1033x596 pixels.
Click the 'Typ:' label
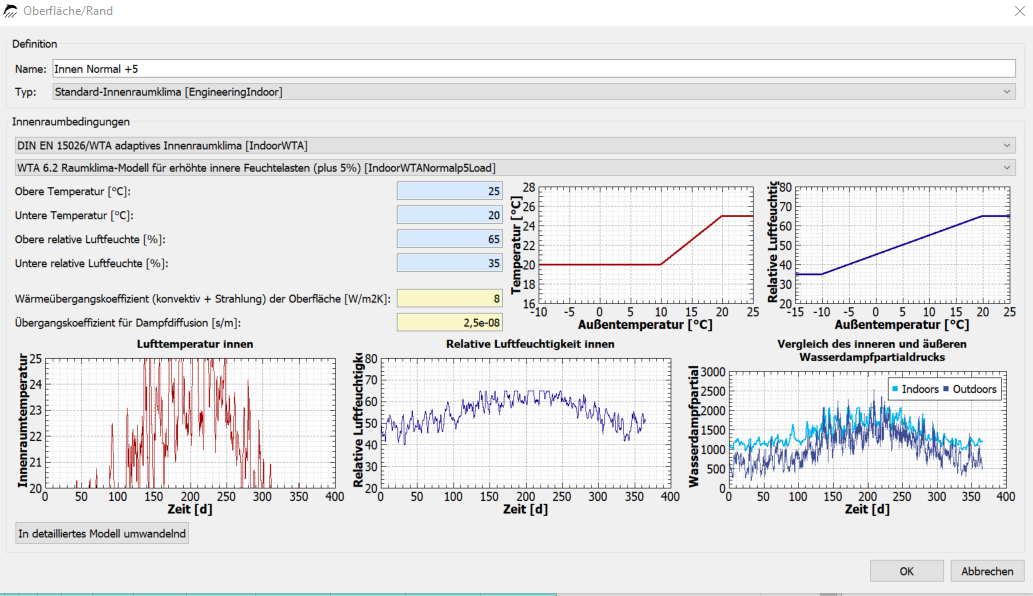pyautogui.click(x=26, y=92)
